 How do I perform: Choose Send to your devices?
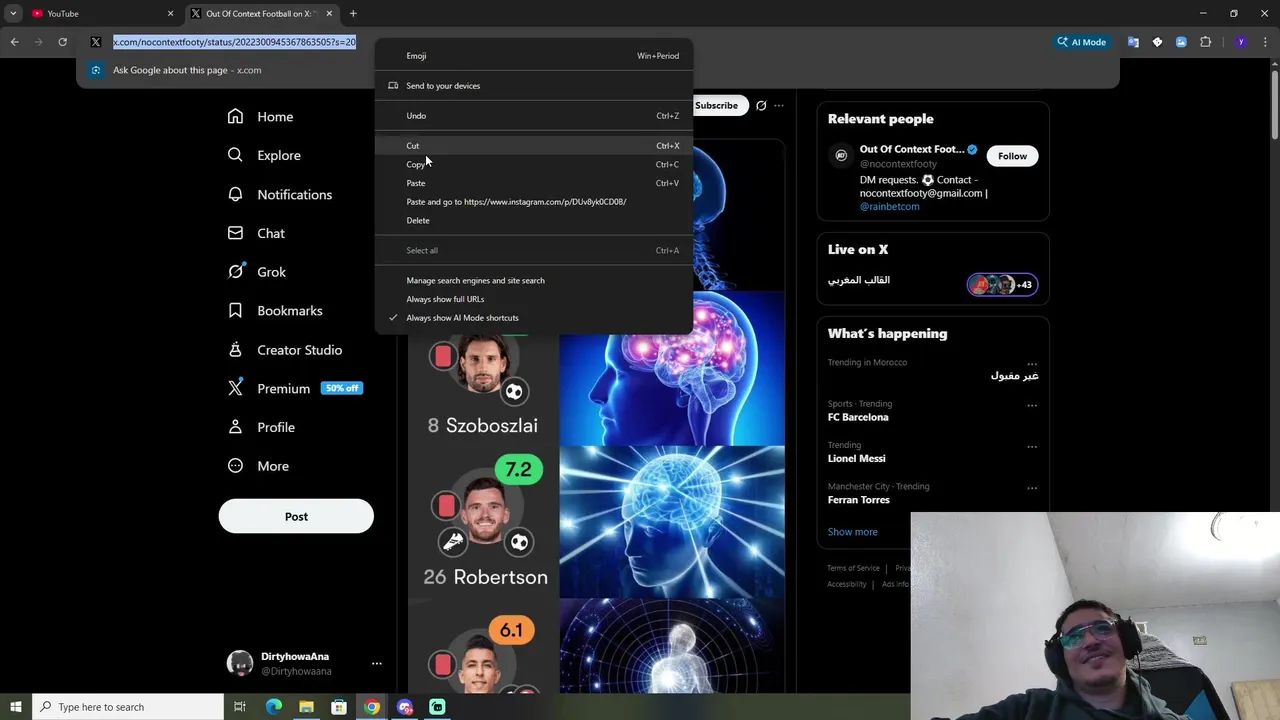click(534, 86)
